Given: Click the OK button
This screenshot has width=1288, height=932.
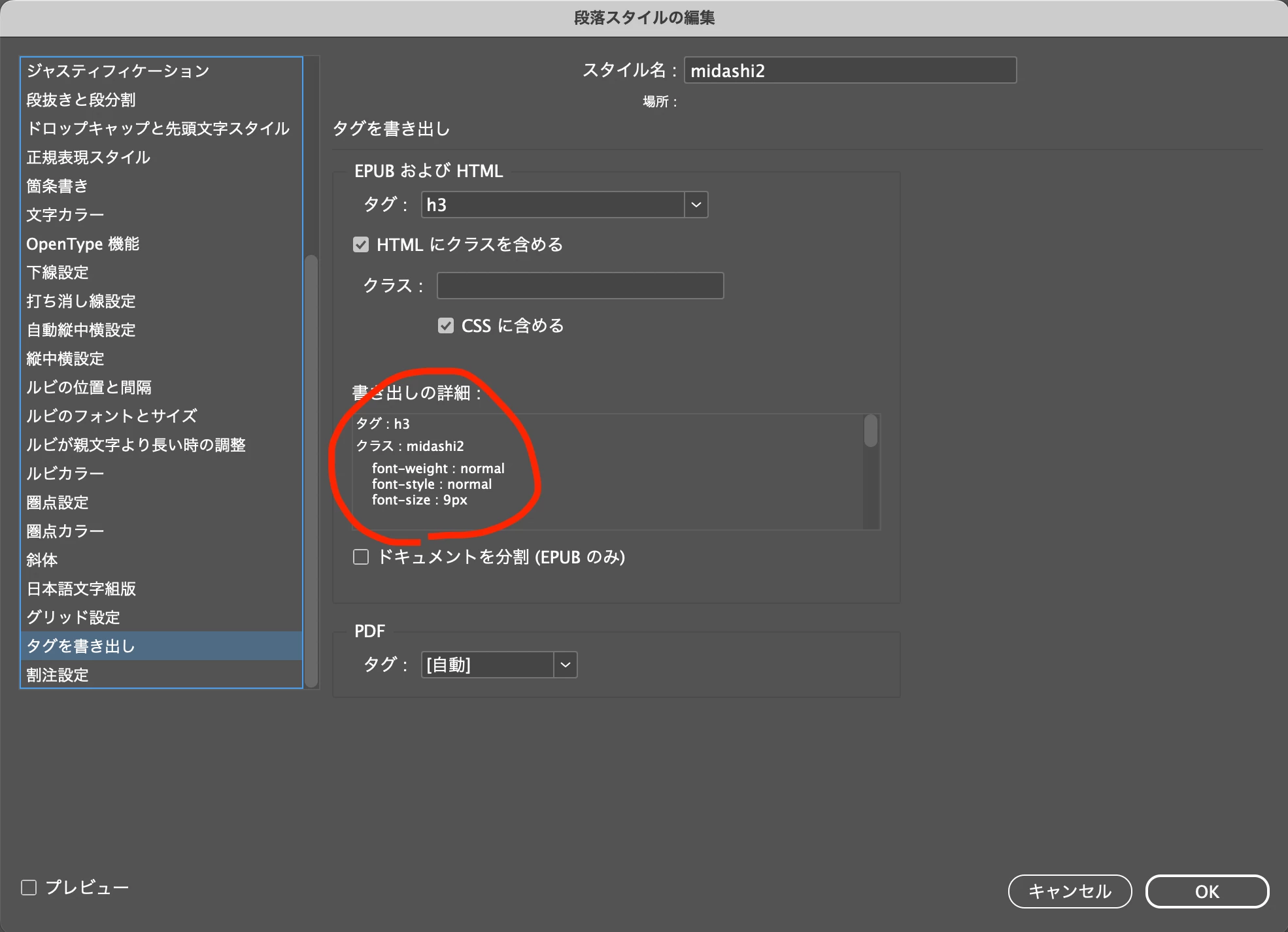Looking at the screenshot, I should [1206, 891].
